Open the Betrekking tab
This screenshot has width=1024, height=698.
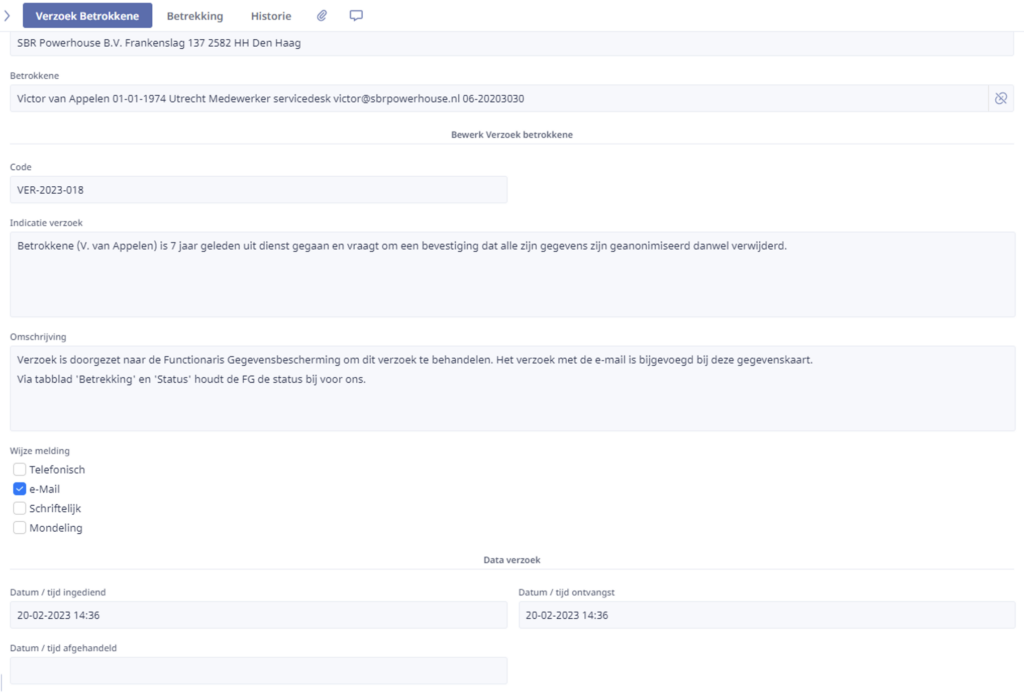[195, 16]
